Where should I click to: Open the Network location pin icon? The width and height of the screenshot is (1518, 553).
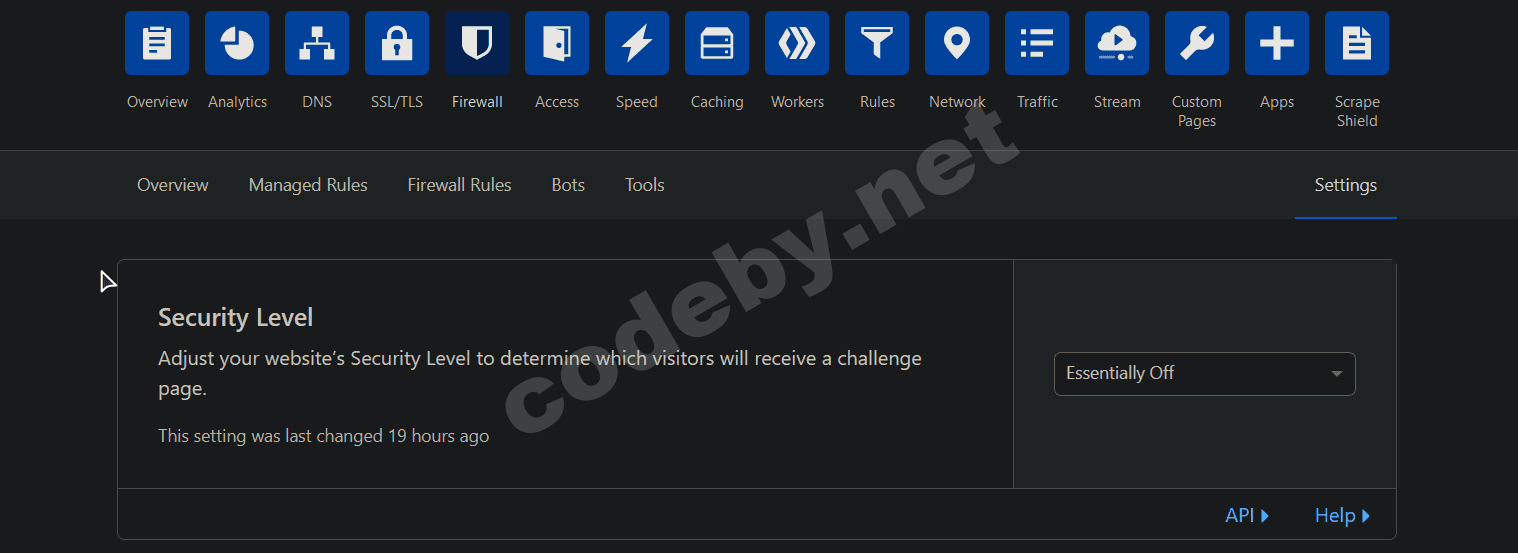click(957, 43)
